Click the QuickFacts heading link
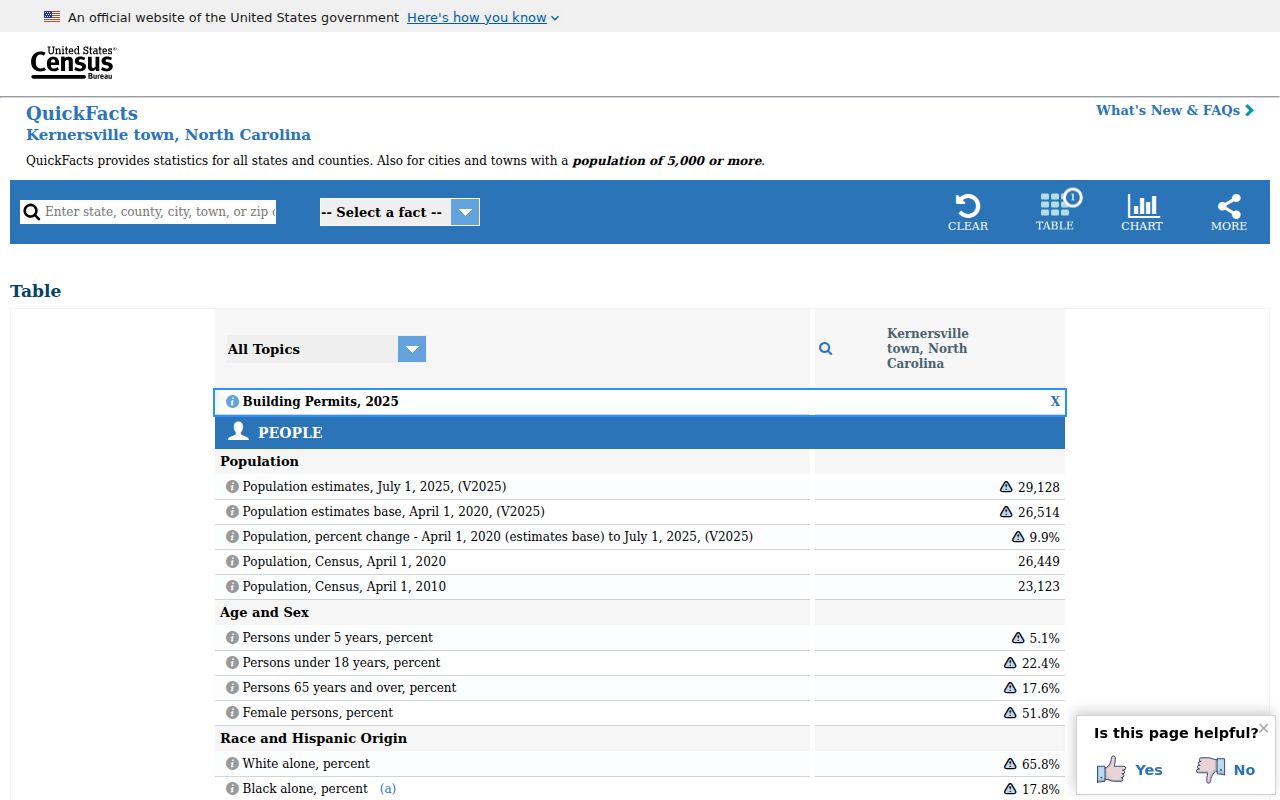This screenshot has height=800, width=1280. tap(82, 113)
